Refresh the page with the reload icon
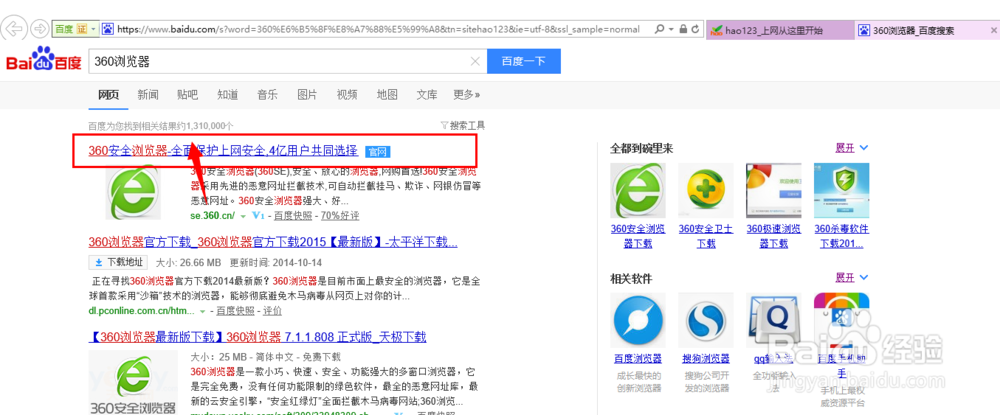Viewport: 1000px width, 415px height. (695, 29)
